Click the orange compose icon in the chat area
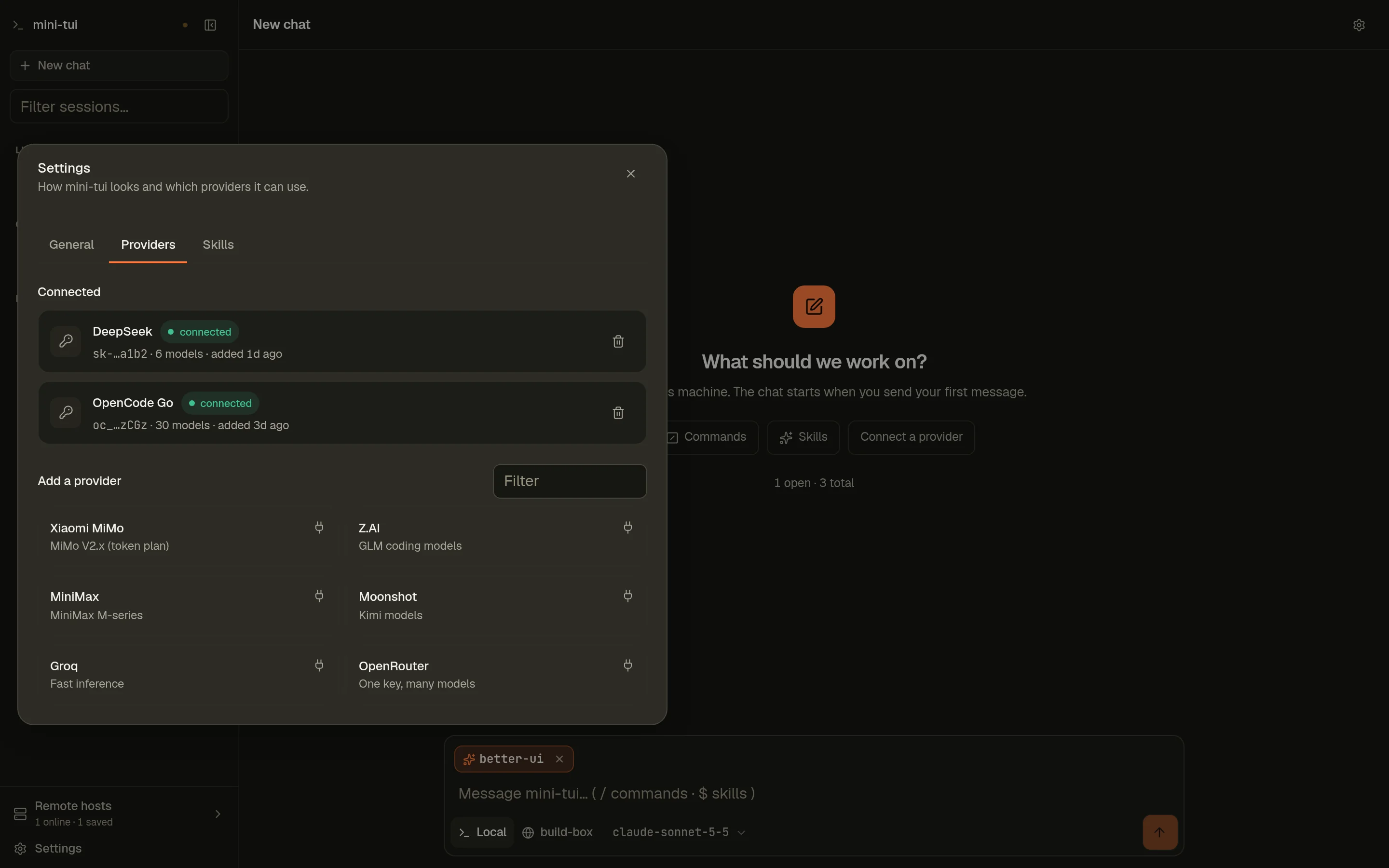Image resolution: width=1389 pixels, height=868 pixels. click(814, 307)
